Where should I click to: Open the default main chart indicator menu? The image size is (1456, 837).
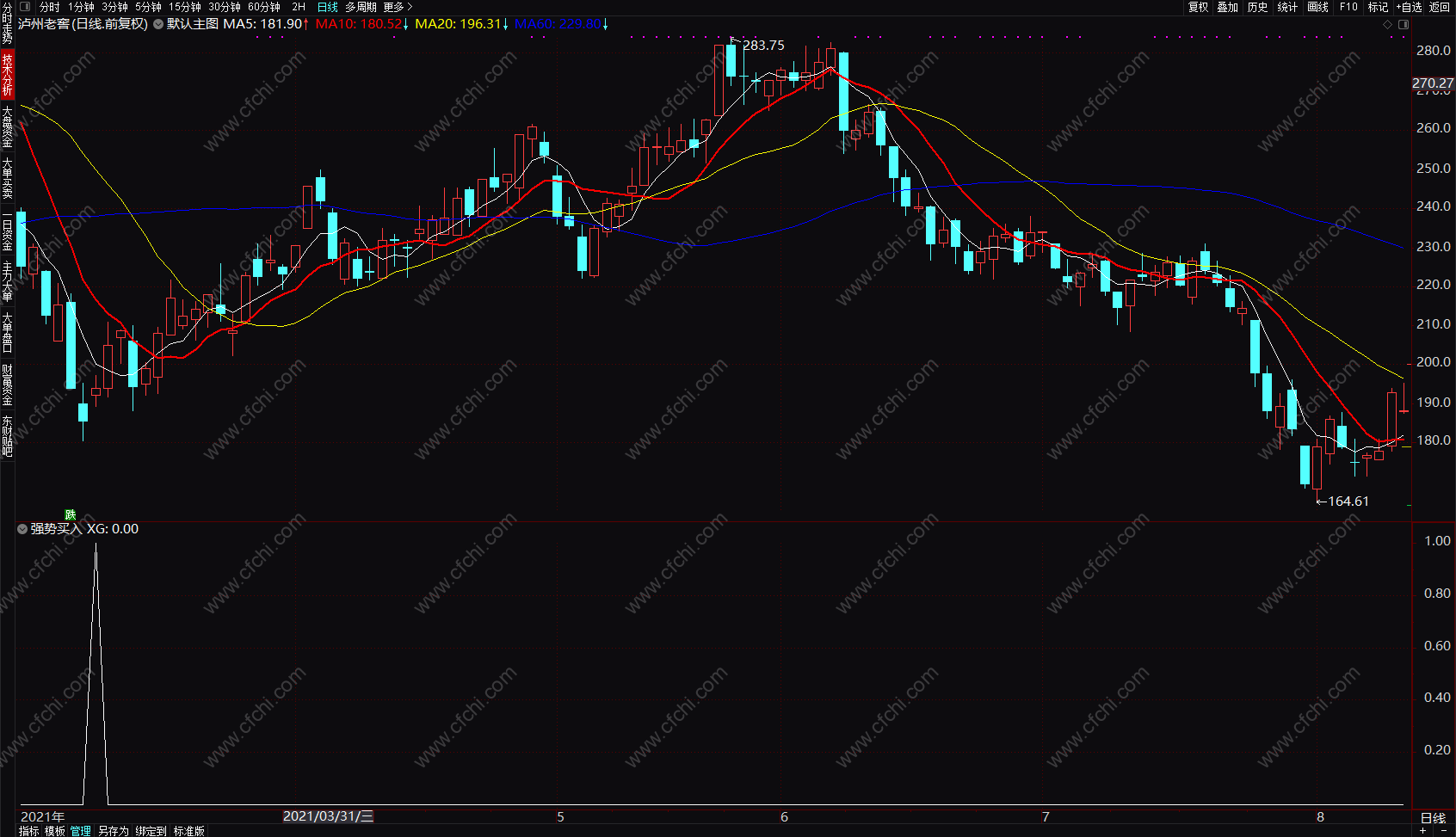[158, 24]
